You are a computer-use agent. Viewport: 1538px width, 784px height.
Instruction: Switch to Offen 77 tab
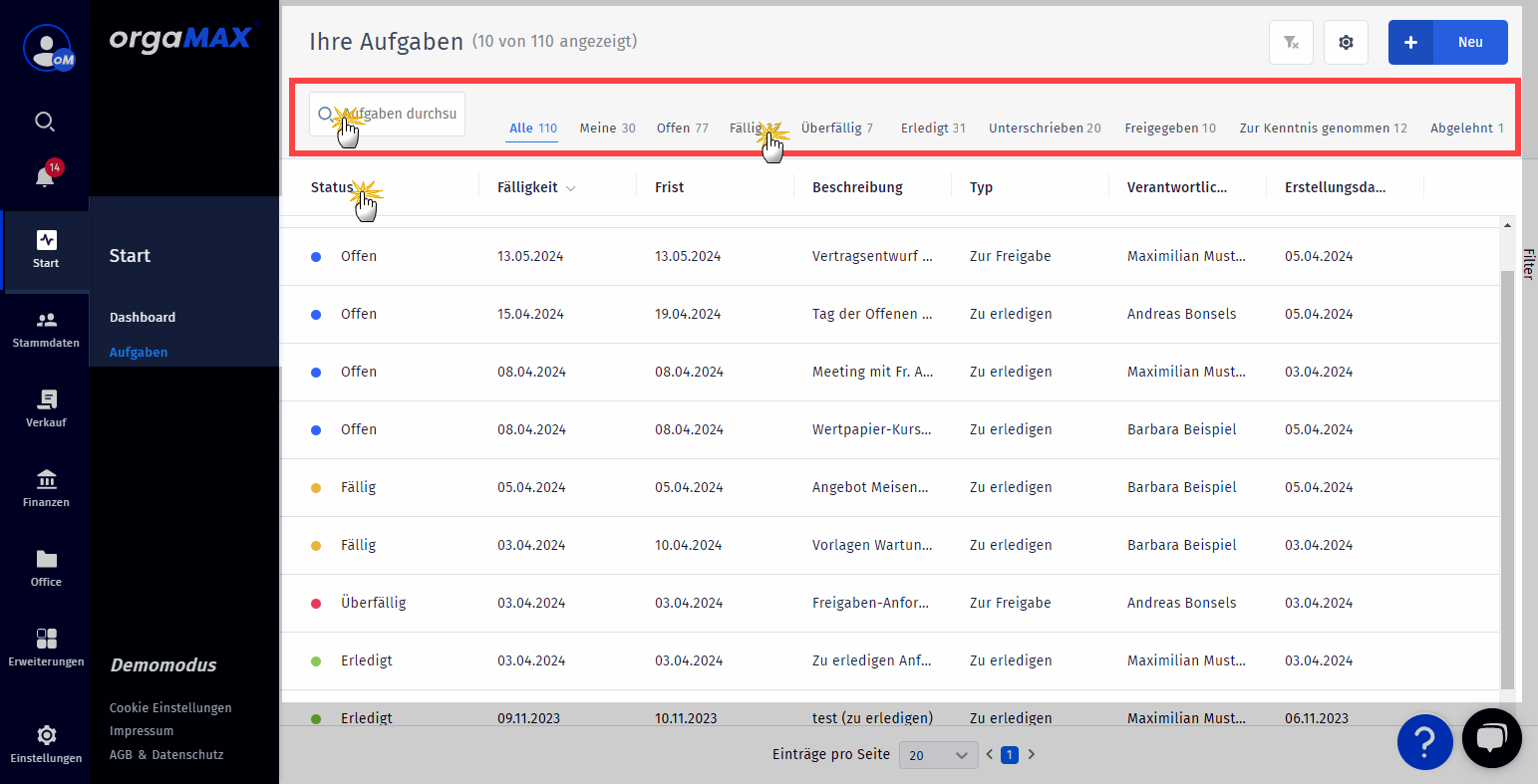[x=683, y=129]
